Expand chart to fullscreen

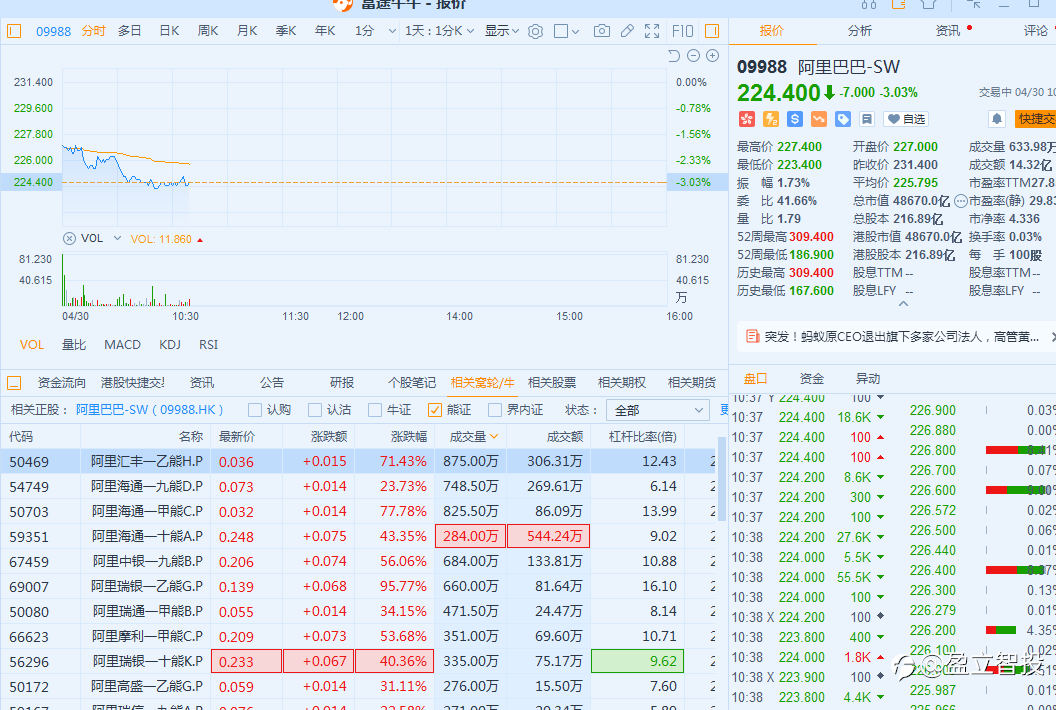652,31
